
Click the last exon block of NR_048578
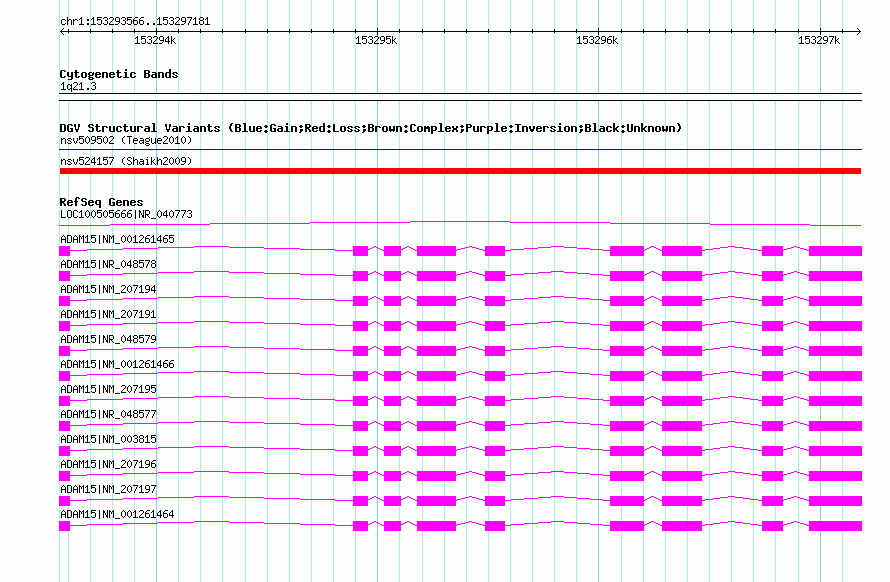pyautogui.click(x=836, y=276)
